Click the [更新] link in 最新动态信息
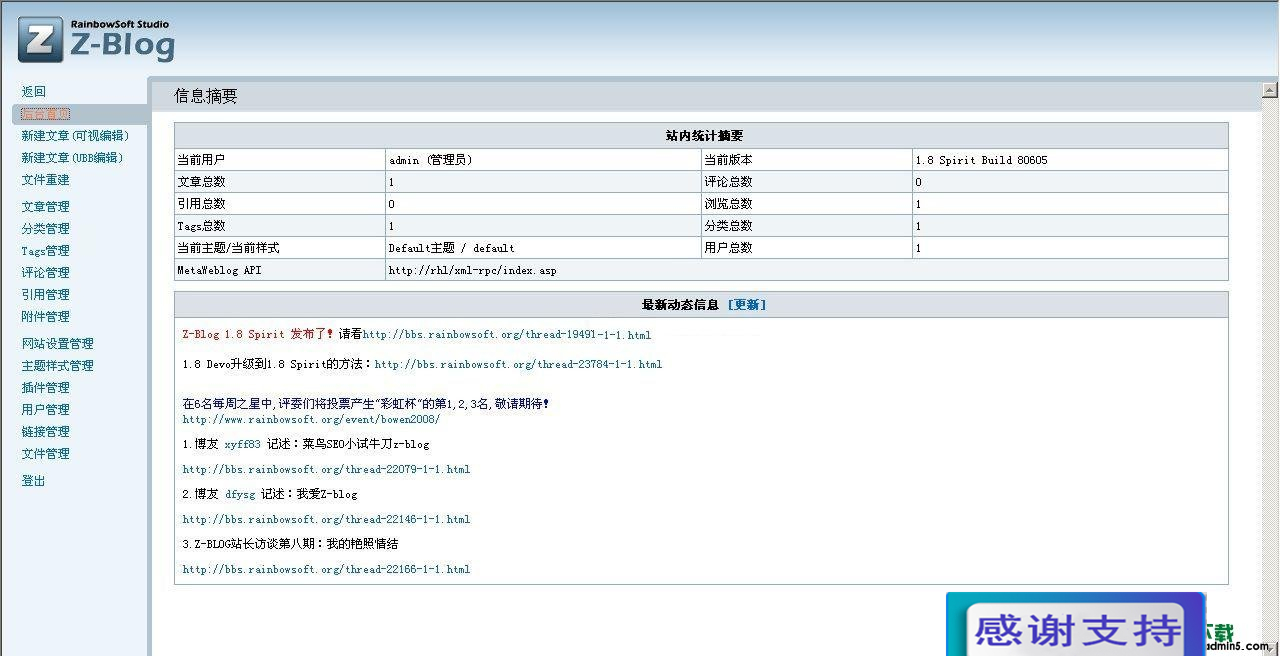This screenshot has height=656, width=1280. click(746, 305)
